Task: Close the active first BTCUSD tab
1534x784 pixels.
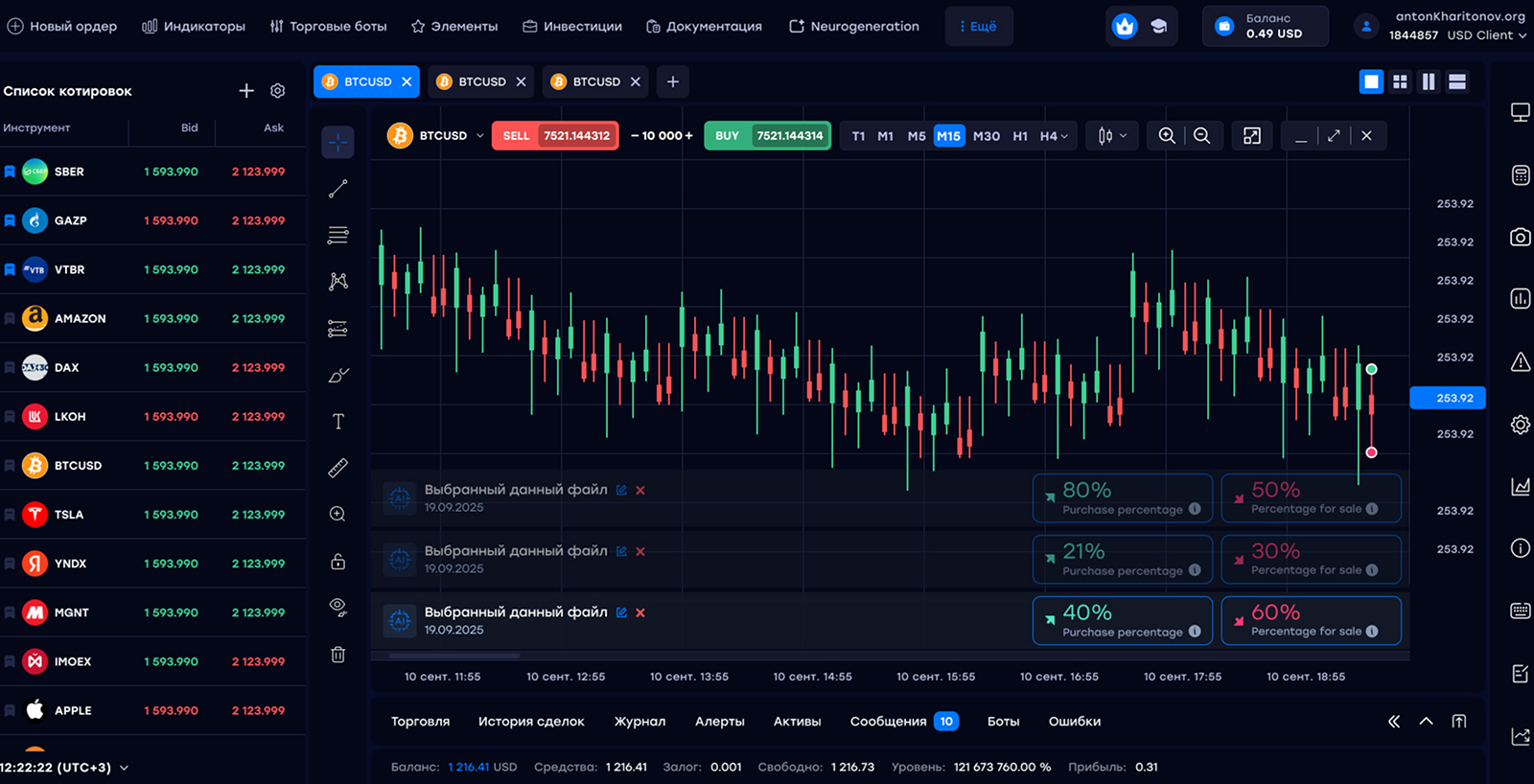Action: pos(407,81)
